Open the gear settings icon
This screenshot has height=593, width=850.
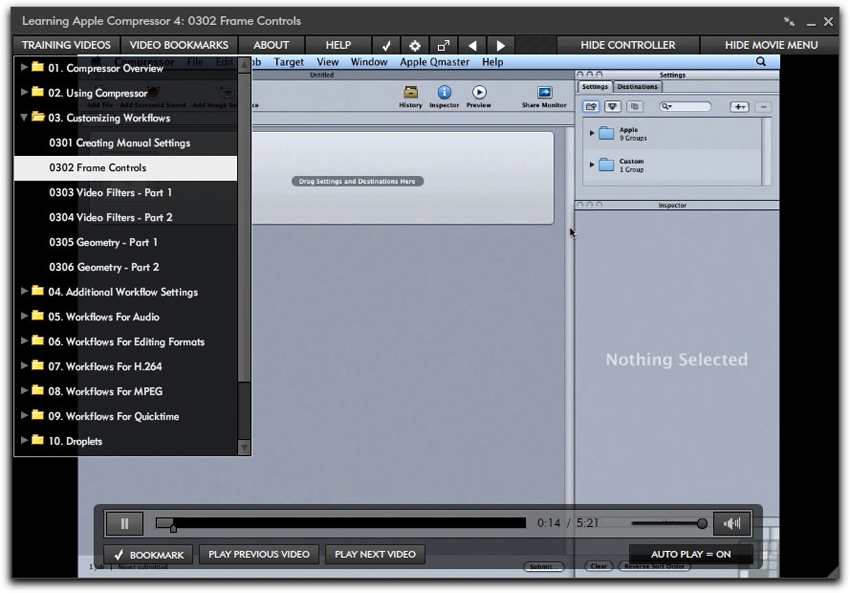click(415, 46)
